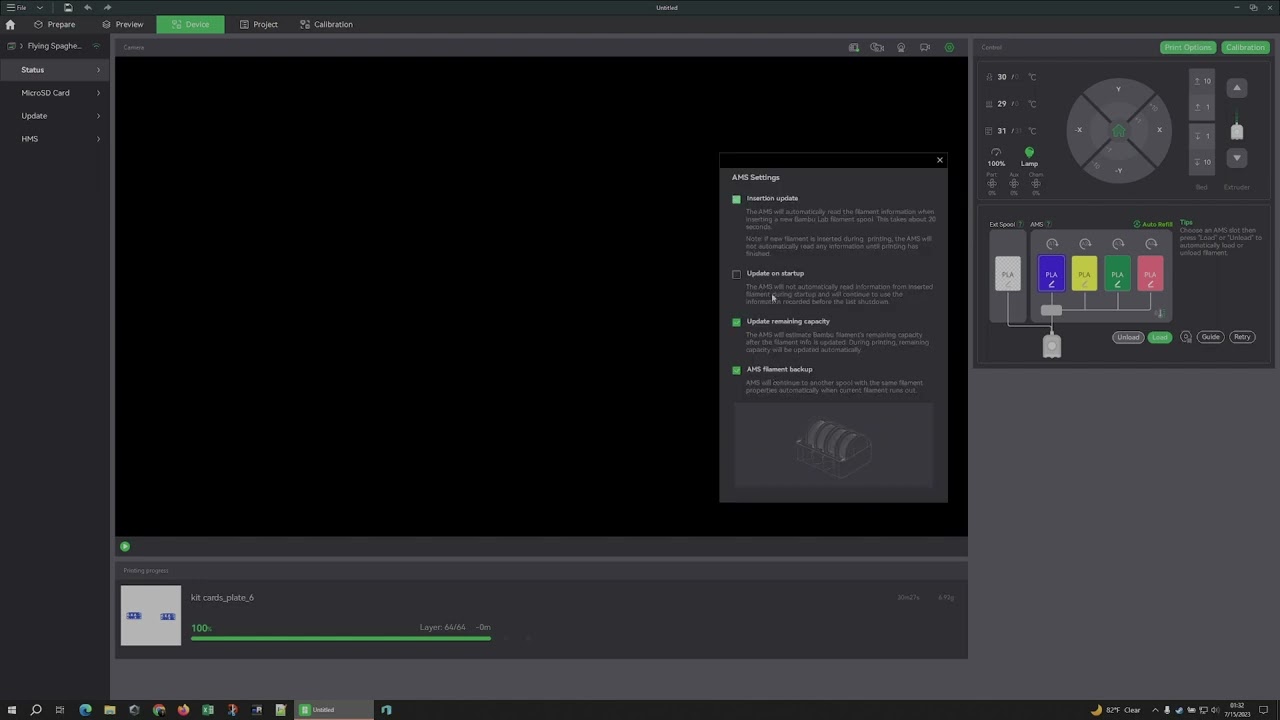
Task: Click the Home icon in the top bar
Action: 10,24
